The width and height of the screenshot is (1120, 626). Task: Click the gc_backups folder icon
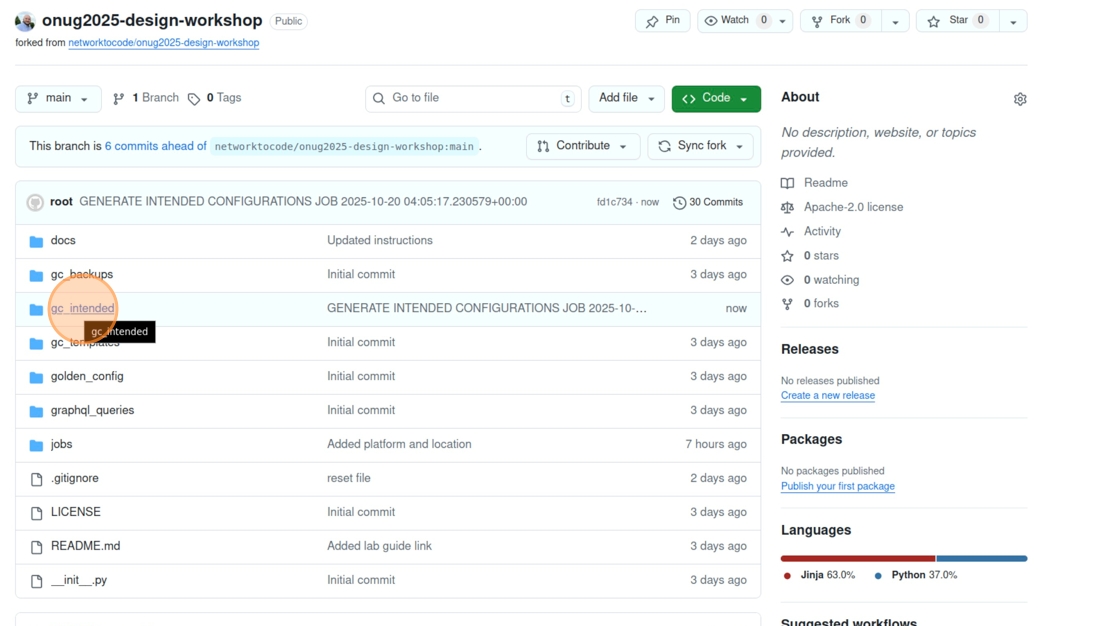36,276
